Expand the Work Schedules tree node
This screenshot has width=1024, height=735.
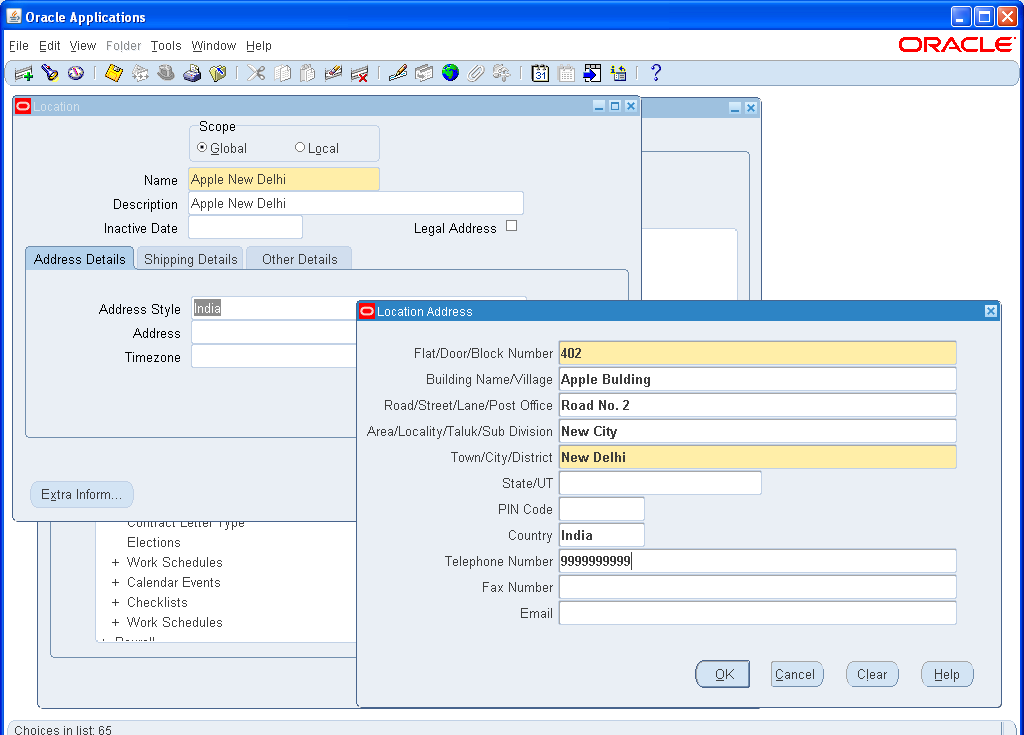tap(113, 562)
